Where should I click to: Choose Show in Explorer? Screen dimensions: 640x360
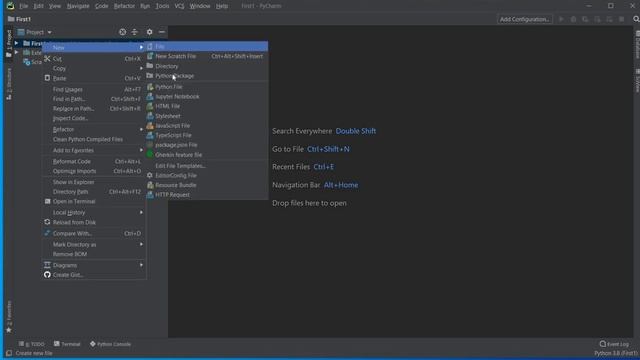[x=94, y=182]
